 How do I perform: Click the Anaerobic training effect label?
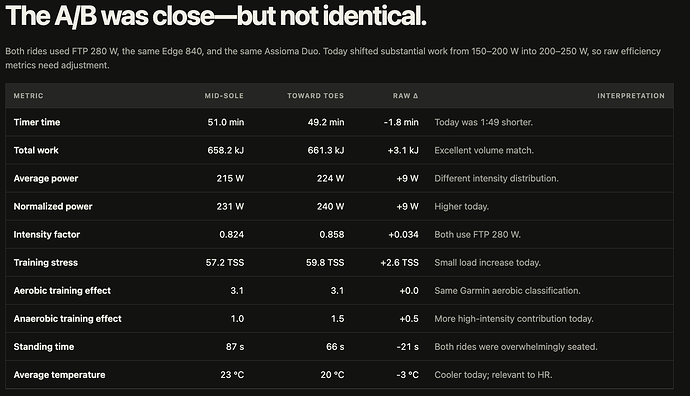pos(67,319)
